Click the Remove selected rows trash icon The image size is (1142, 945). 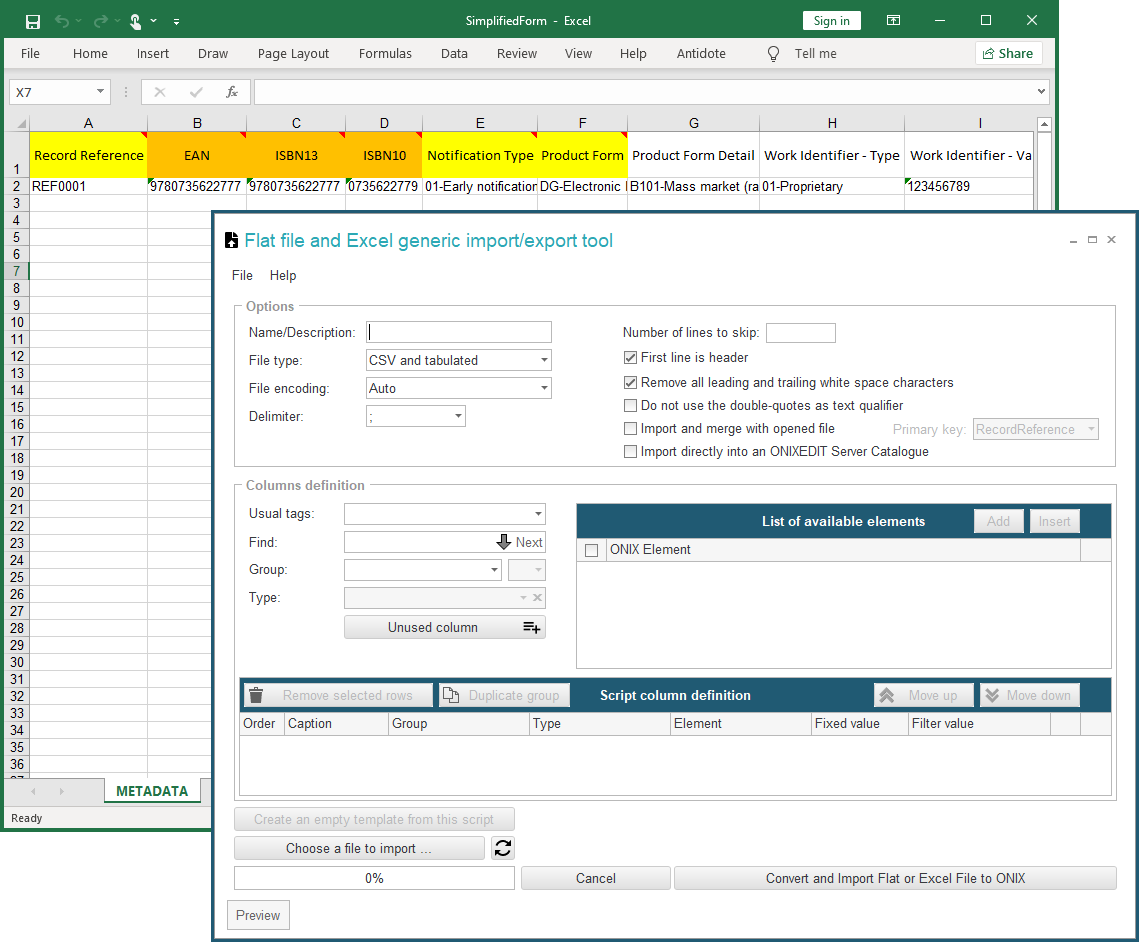pos(256,695)
